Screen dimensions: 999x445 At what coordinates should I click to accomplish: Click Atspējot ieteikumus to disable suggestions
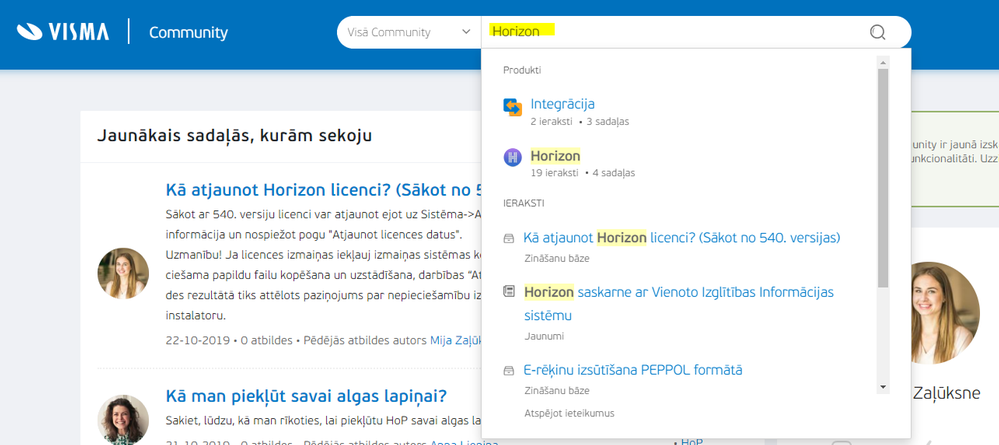(570, 413)
